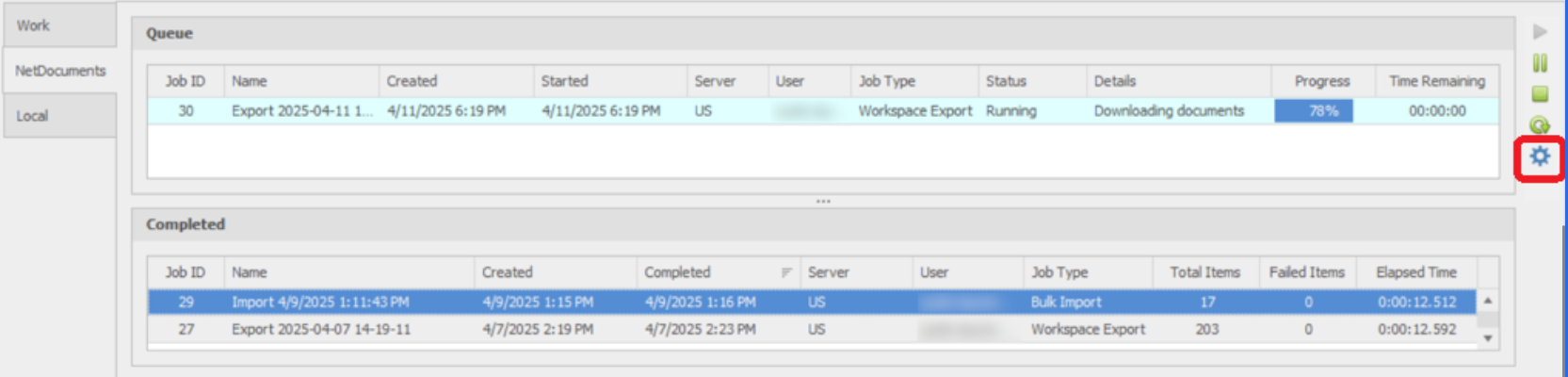
Task: Click the Started cell '4/11/2025 6:19 PM'
Action: pyautogui.click(x=601, y=111)
